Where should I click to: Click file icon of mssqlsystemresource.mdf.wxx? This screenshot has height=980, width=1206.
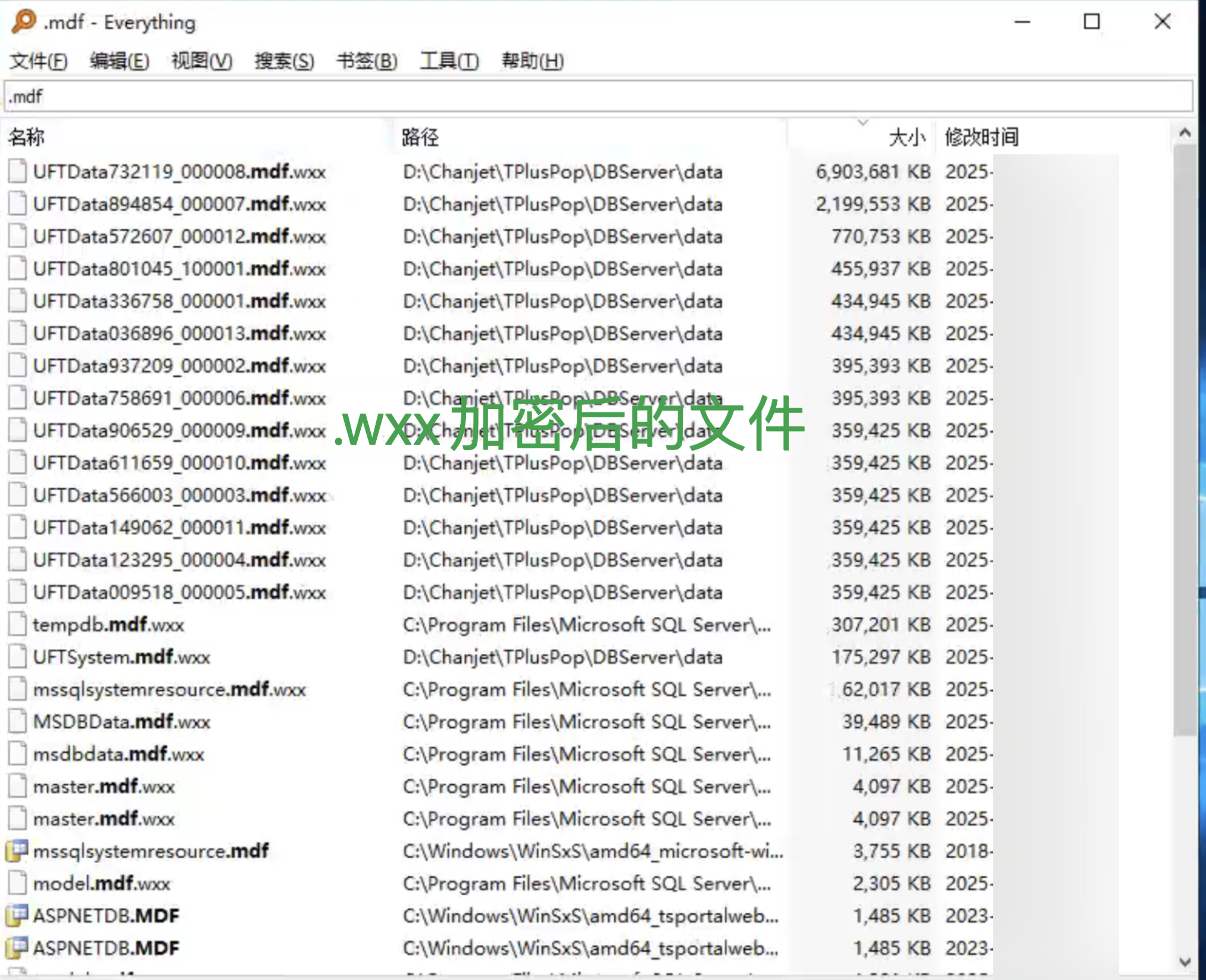(x=18, y=689)
